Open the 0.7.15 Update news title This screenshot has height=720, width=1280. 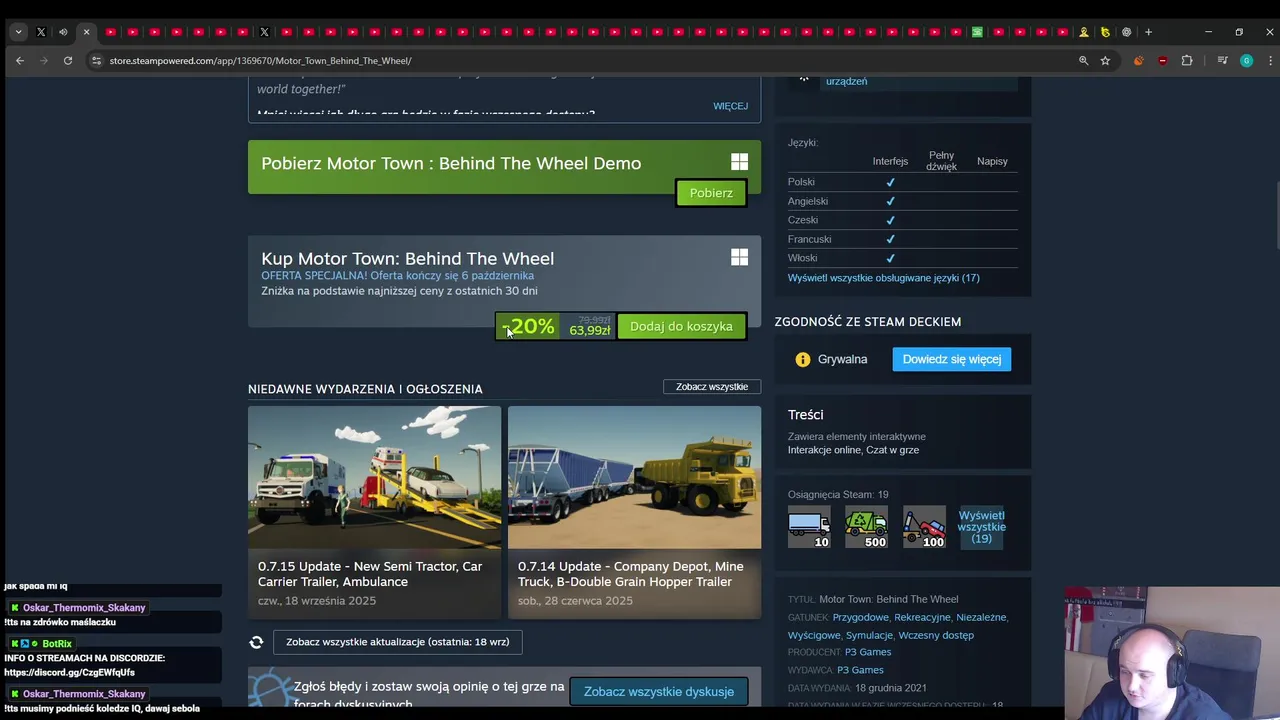click(370, 574)
